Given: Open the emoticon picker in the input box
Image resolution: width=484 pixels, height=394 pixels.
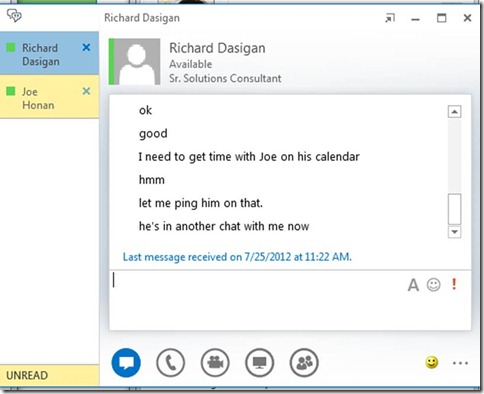Looking at the screenshot, I should point(433,285).
